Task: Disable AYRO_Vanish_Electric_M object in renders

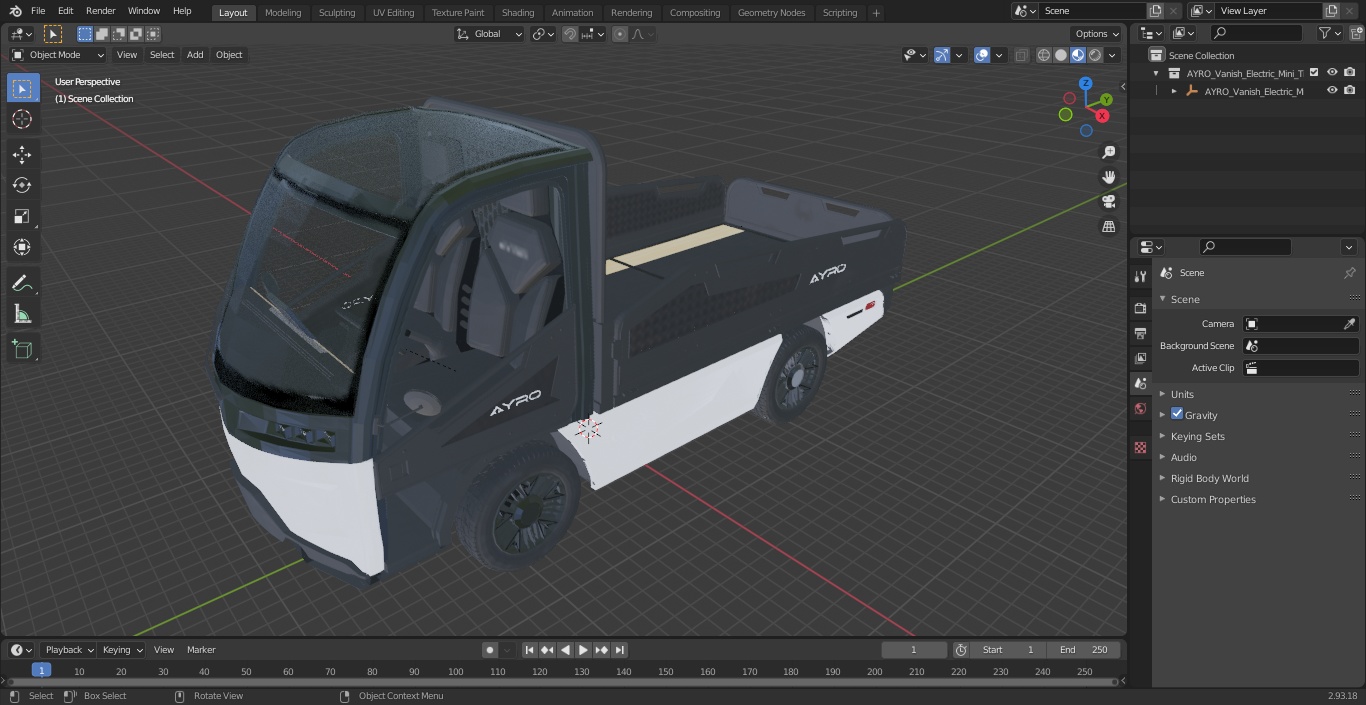Action: tap(1350, 90)
